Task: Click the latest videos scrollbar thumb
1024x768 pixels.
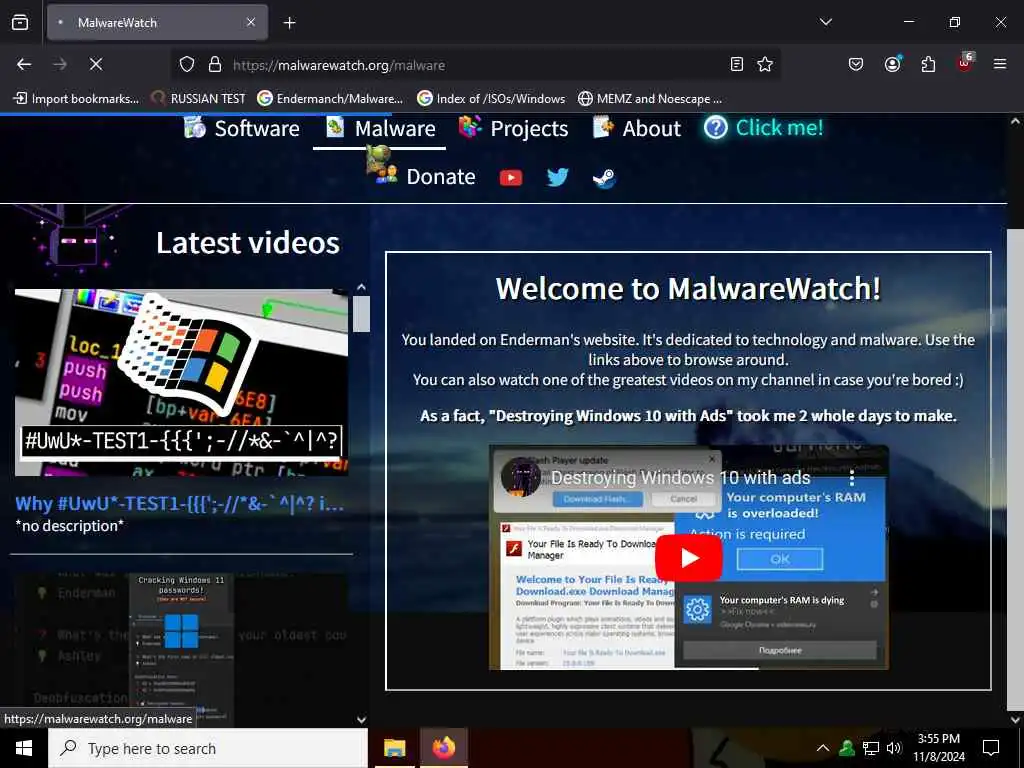Action: pos(361,313)
